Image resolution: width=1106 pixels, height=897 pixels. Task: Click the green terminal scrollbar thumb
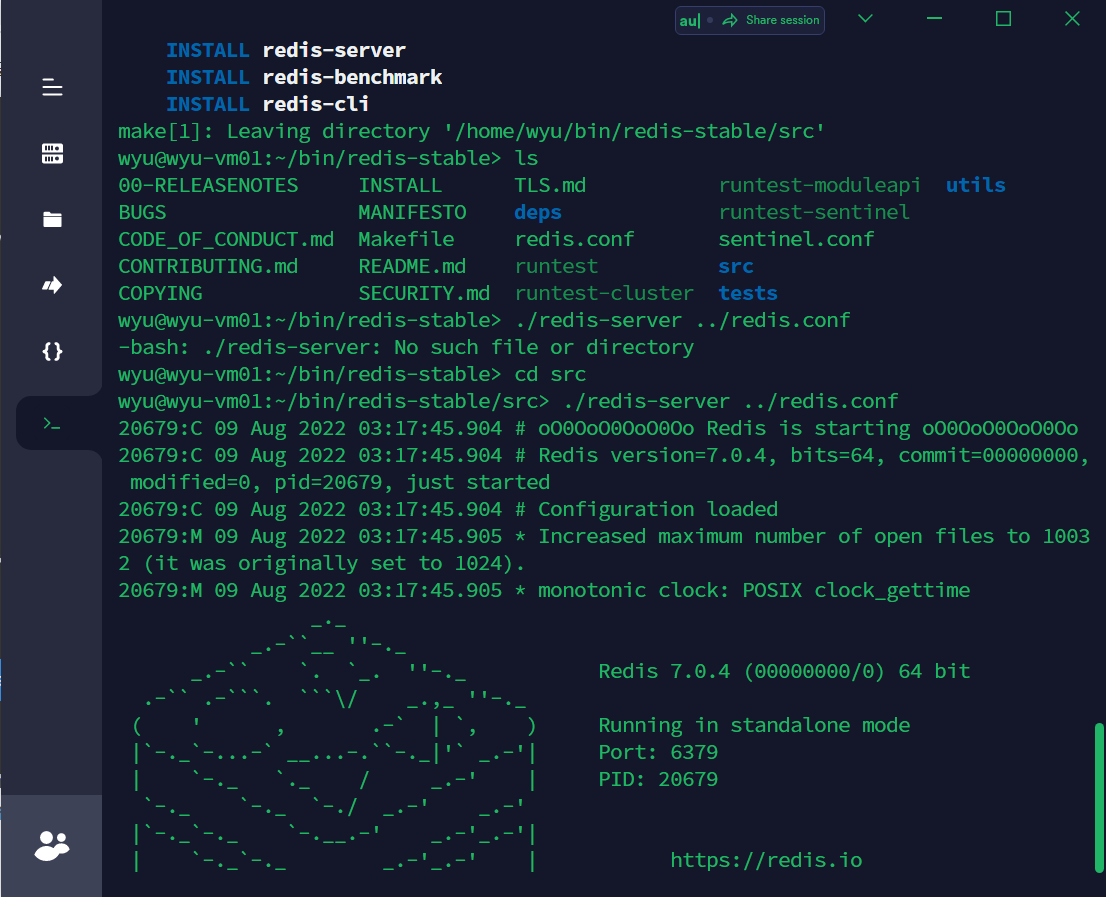(x=1099, y=797)
